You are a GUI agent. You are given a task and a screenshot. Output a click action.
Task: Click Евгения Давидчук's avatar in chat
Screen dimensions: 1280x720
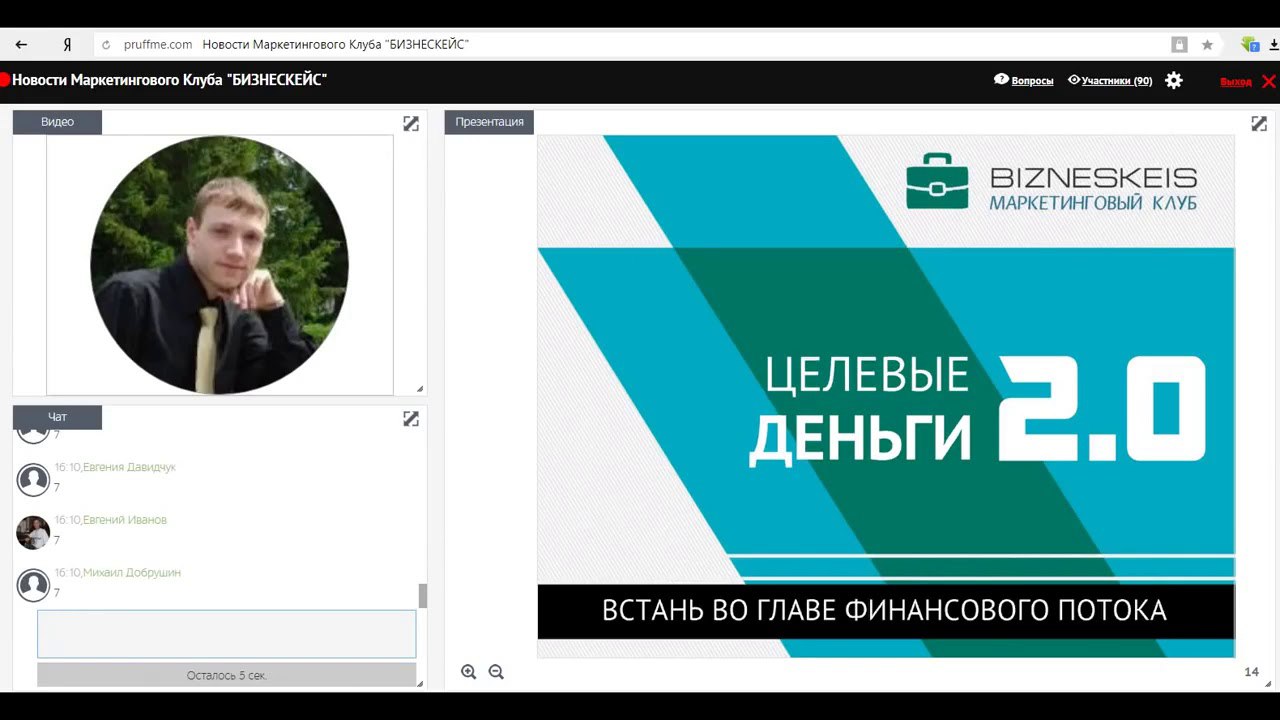pos(34,480)
